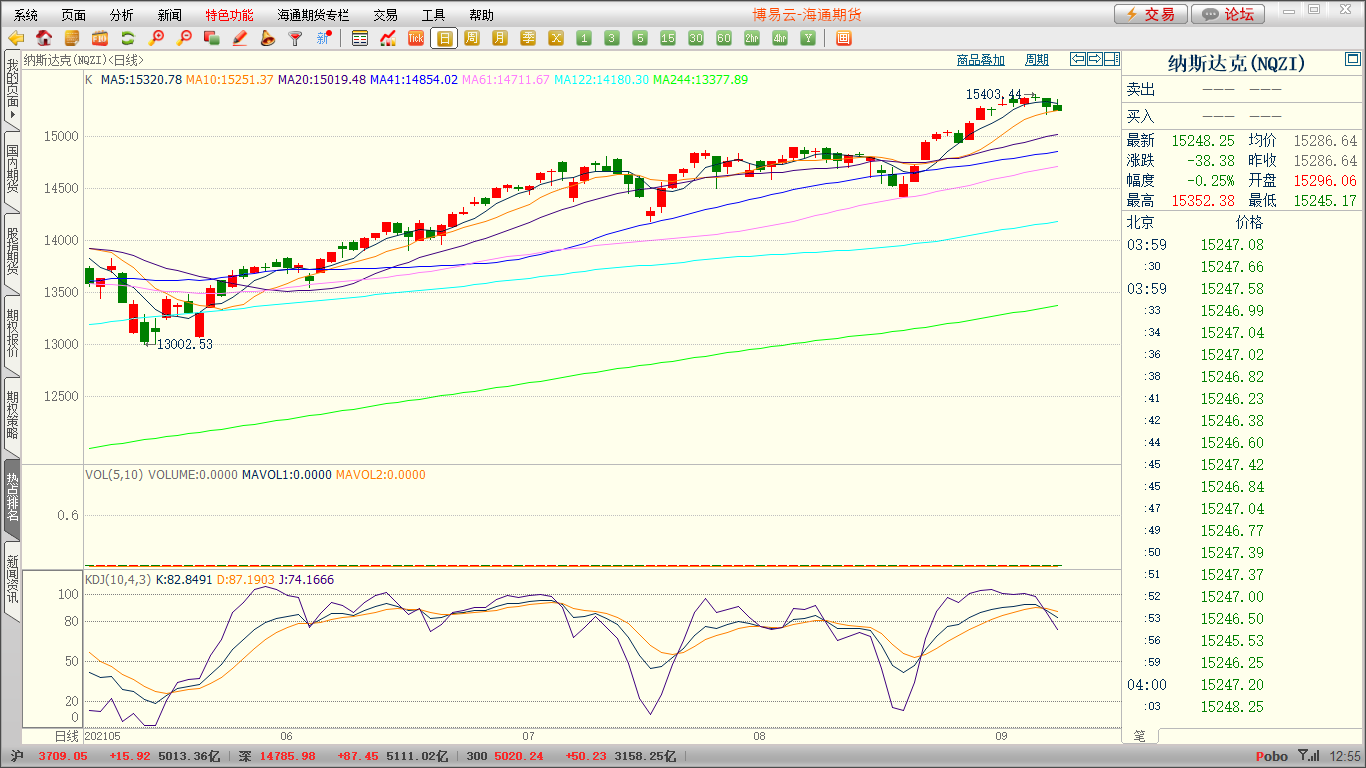Select the 30 minute period
Screen dimensions: 1366x768
pos(696,39)
